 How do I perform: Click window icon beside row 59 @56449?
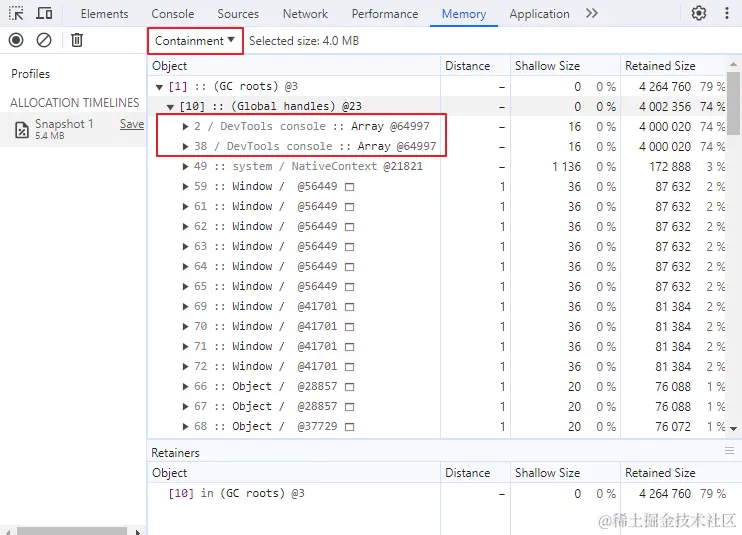349,187
